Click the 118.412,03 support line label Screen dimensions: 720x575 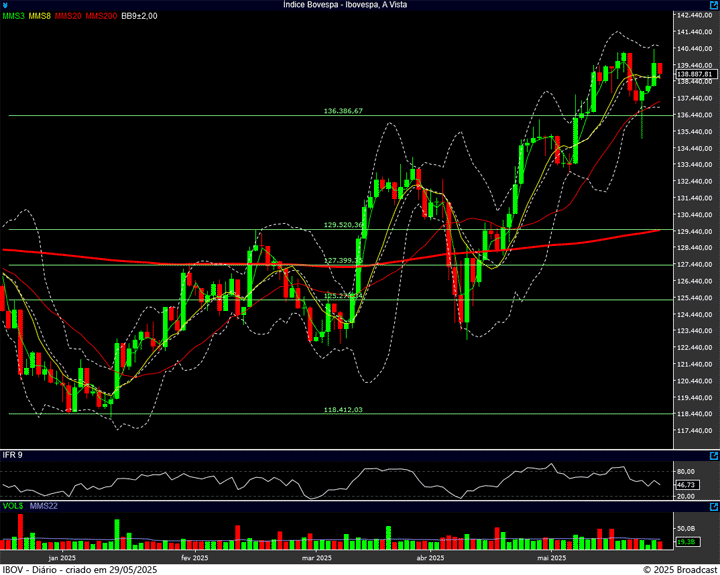[x=343, y=409]
